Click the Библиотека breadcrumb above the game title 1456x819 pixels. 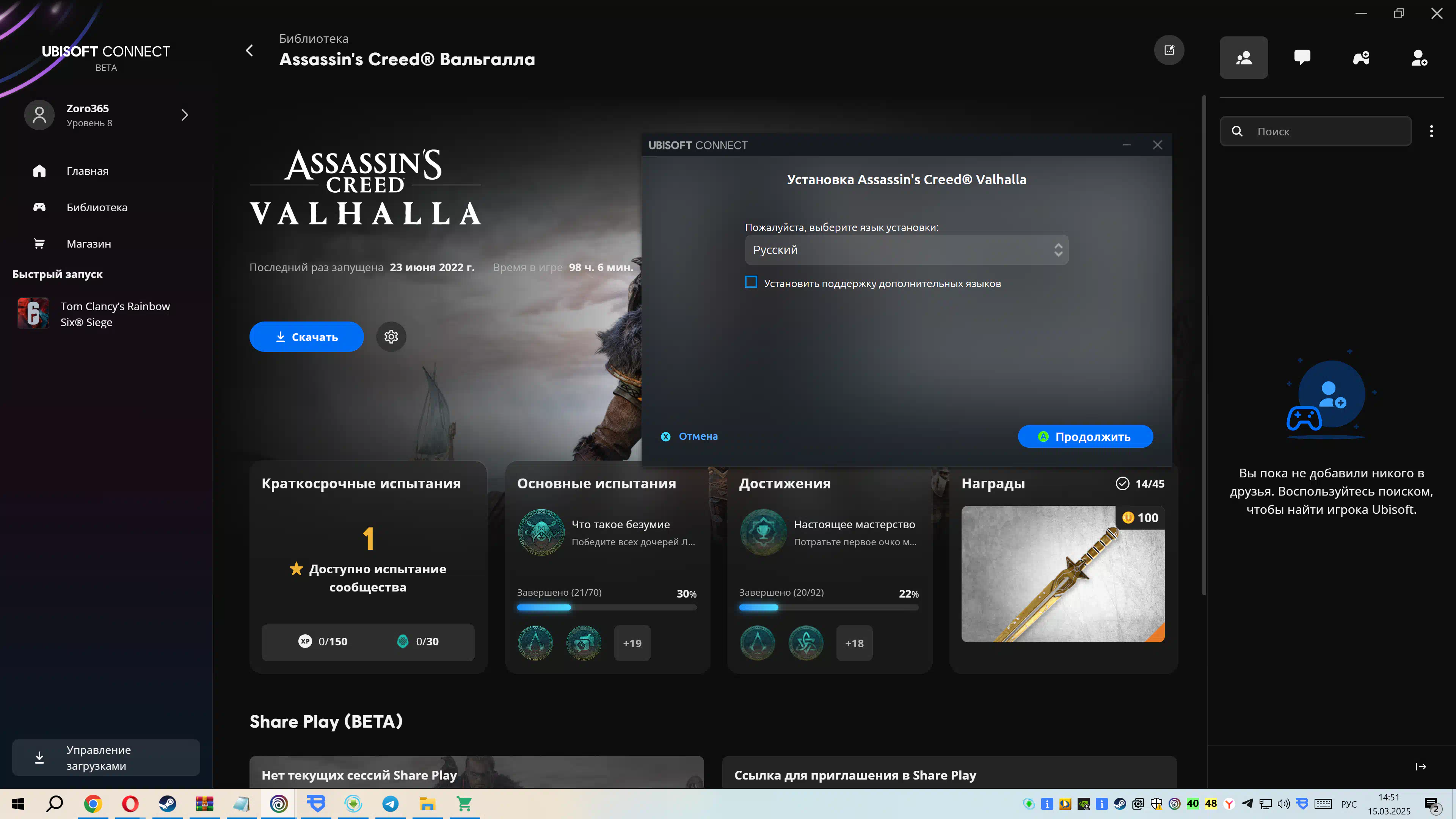click(314, 38)
